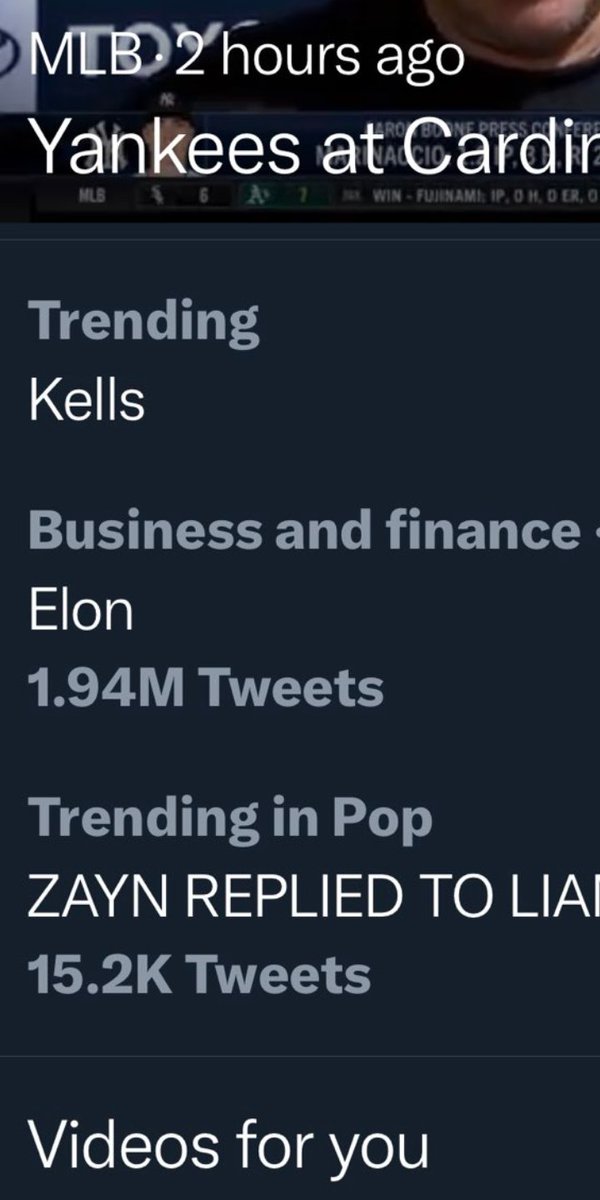The height and width of the screenshot is (1200, 600).
Task: Click the 15.2K Tweets count
Action: point(200,975)
